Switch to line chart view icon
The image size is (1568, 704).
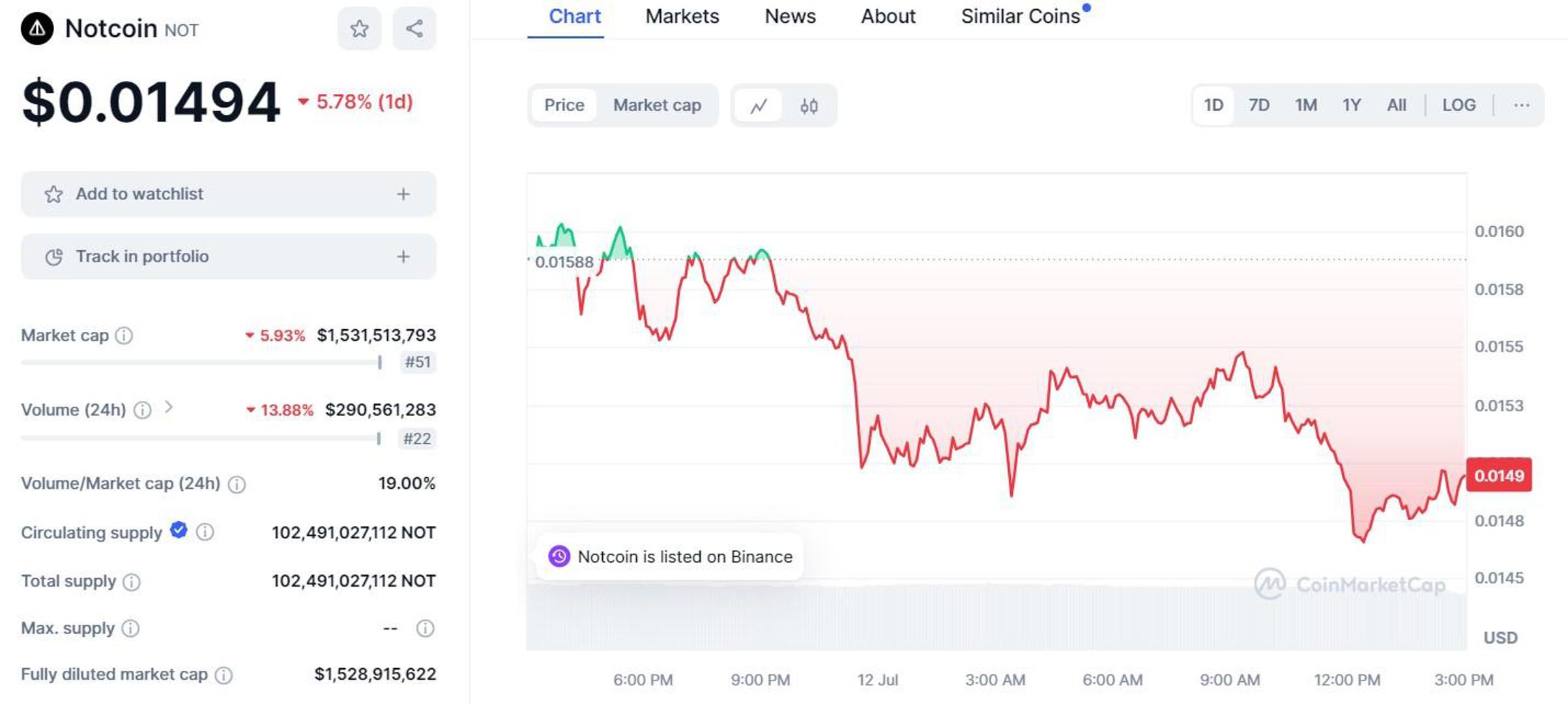click(758, 106)
